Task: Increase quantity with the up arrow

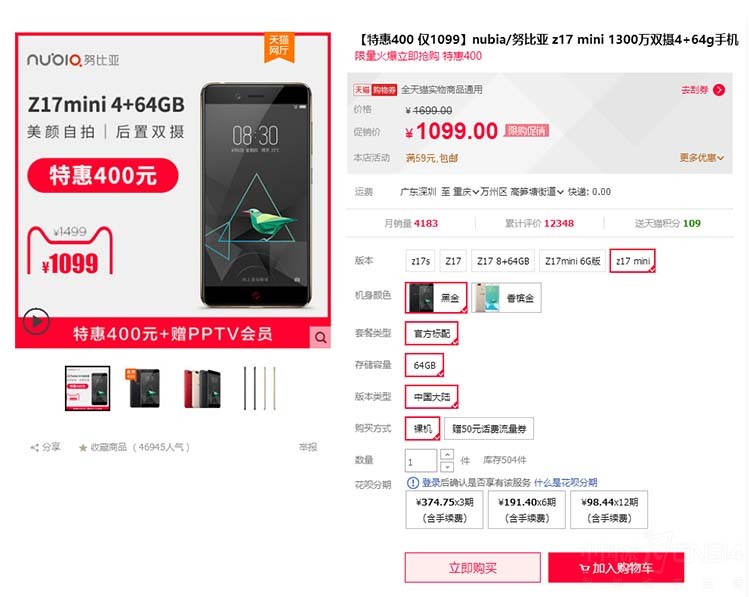Action: pos(447,454)
